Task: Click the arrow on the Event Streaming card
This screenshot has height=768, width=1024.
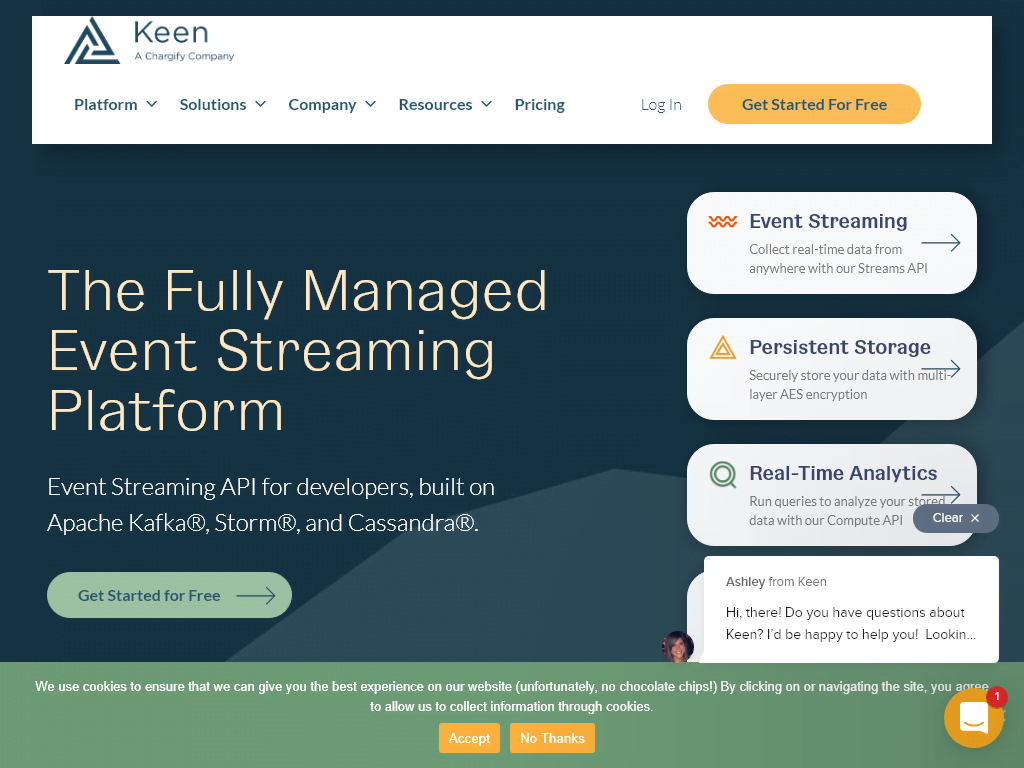Action: pos(940,242)
